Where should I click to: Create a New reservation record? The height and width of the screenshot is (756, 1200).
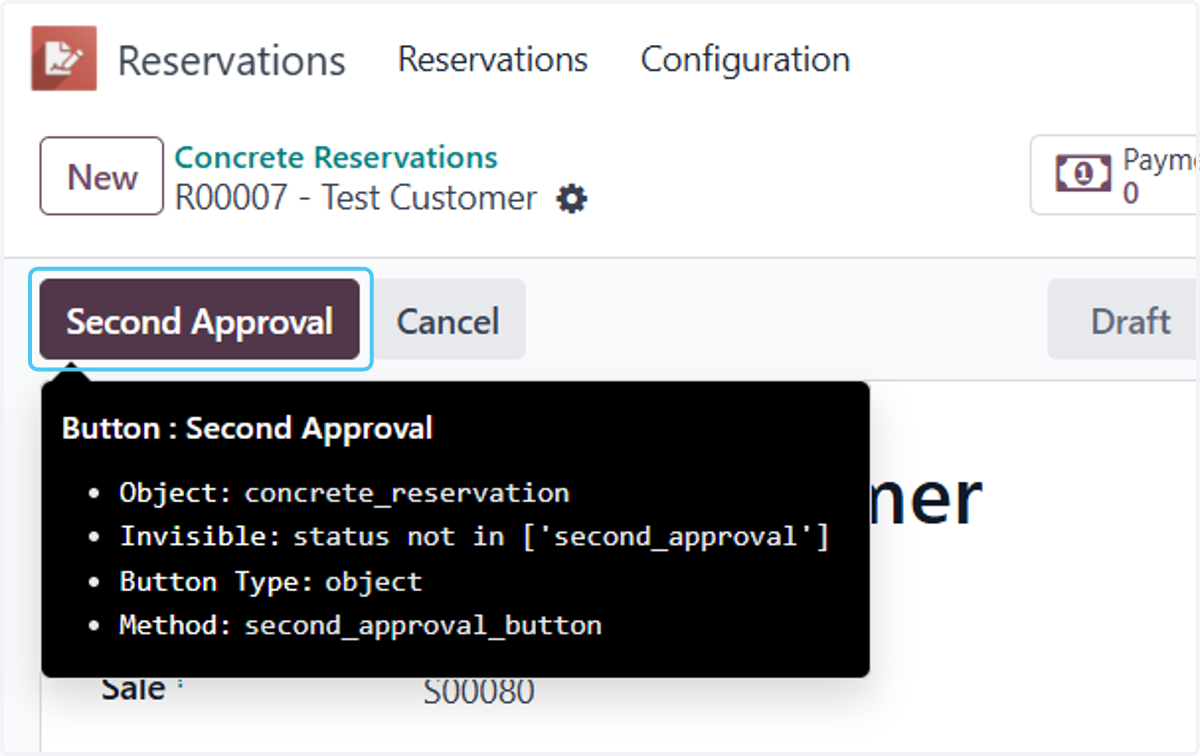click(102, 176)
